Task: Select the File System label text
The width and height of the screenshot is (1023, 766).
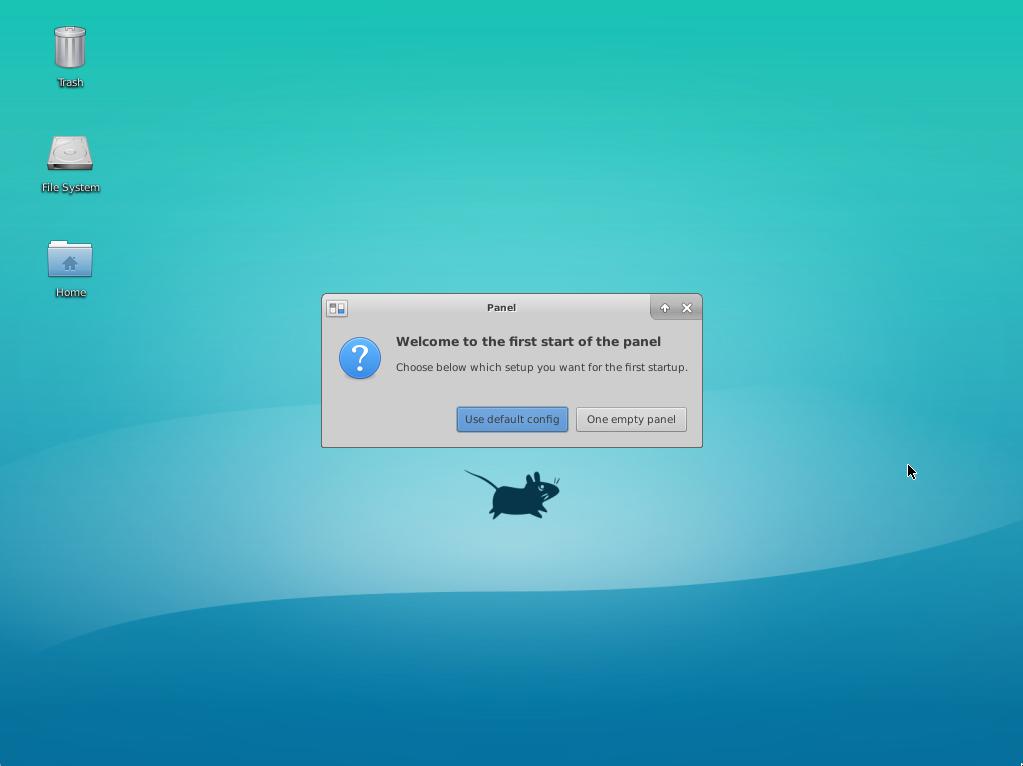Action: [x=70, y=187]
